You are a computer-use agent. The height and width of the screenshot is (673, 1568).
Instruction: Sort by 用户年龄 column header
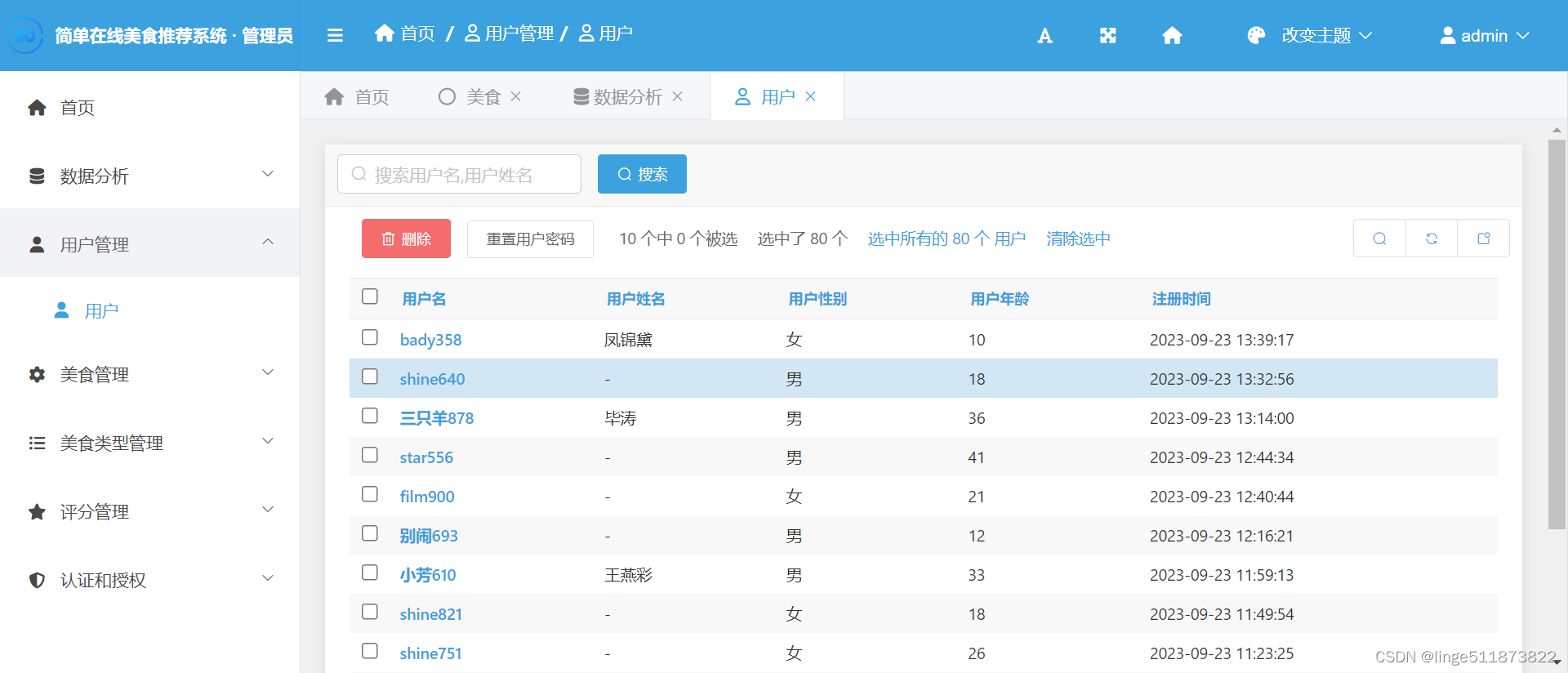pos(1000,299)
